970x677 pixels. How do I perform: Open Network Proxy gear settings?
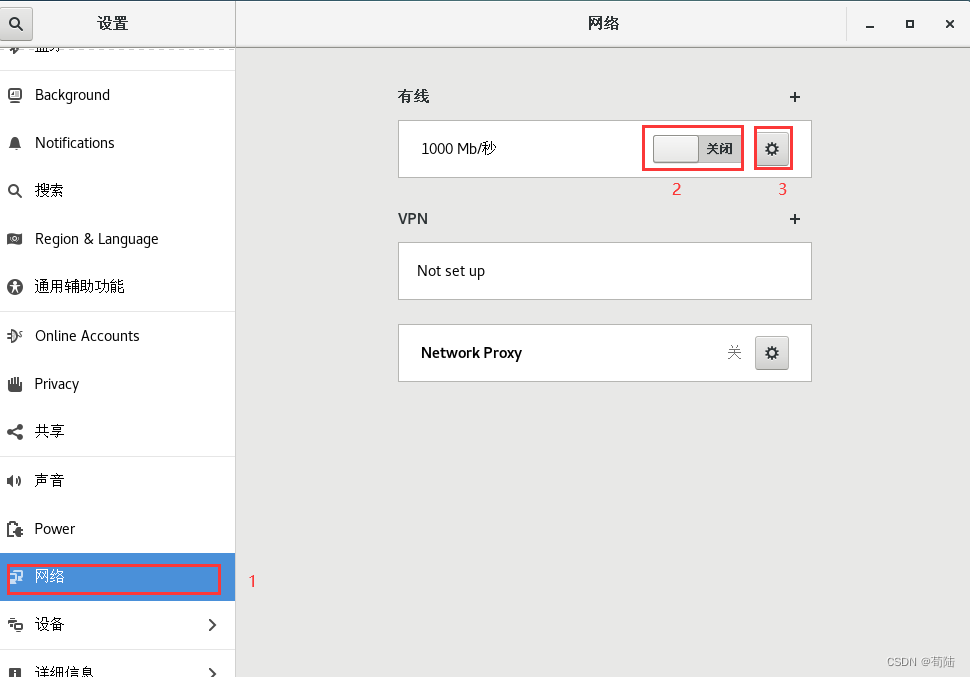pos(772,353)
